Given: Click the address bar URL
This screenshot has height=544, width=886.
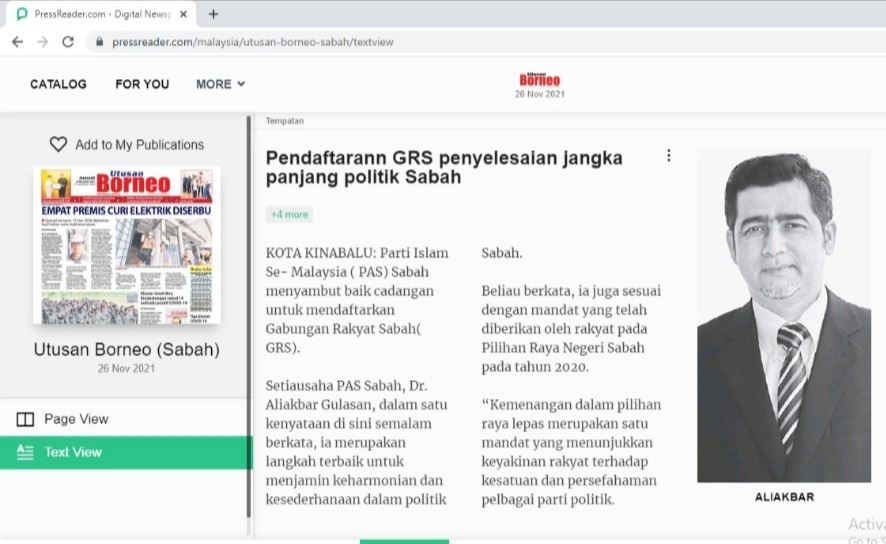Looking at the screenshot, I should click(253, 42).
